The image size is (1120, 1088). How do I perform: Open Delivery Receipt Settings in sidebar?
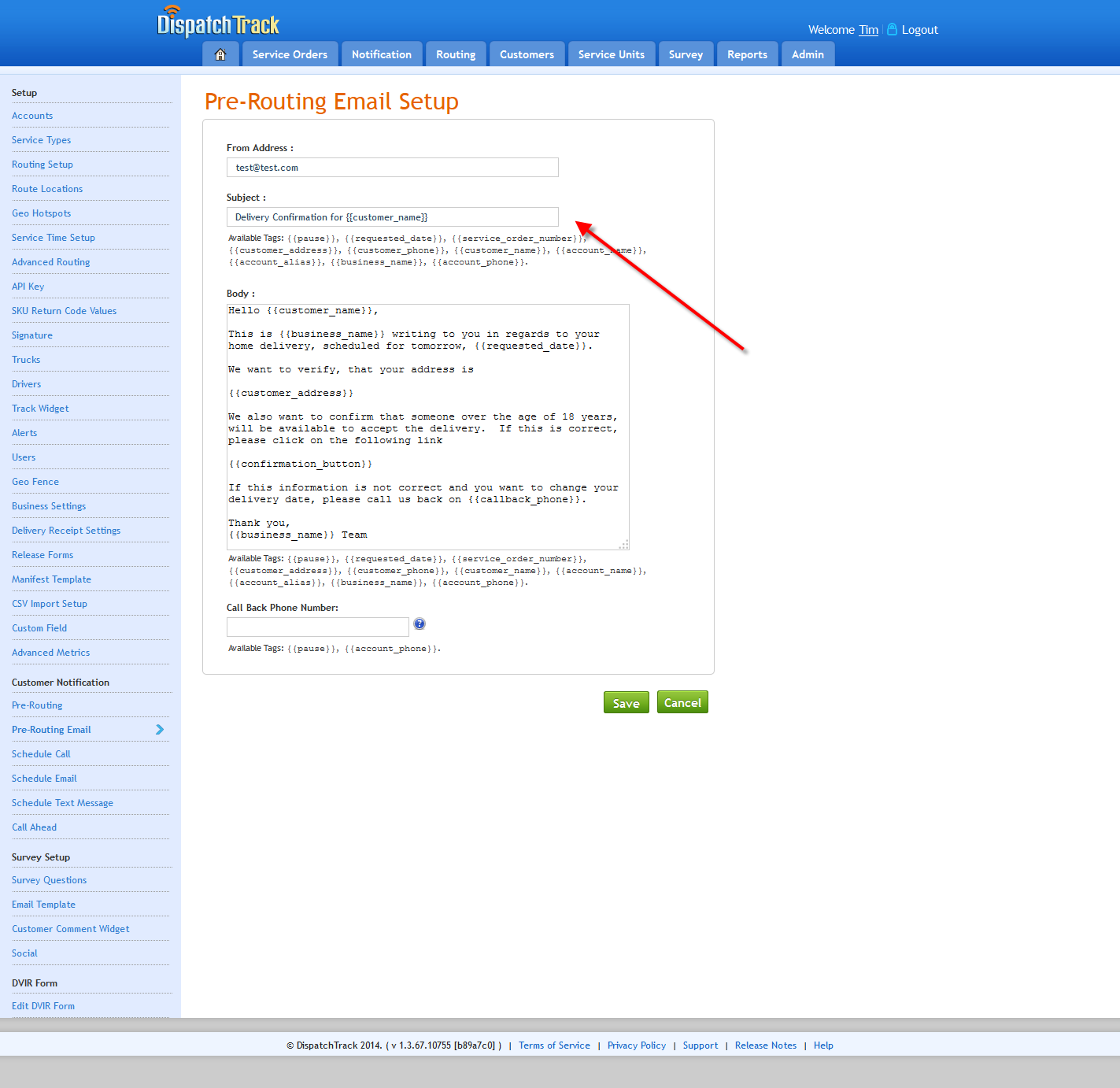point(66,530)
